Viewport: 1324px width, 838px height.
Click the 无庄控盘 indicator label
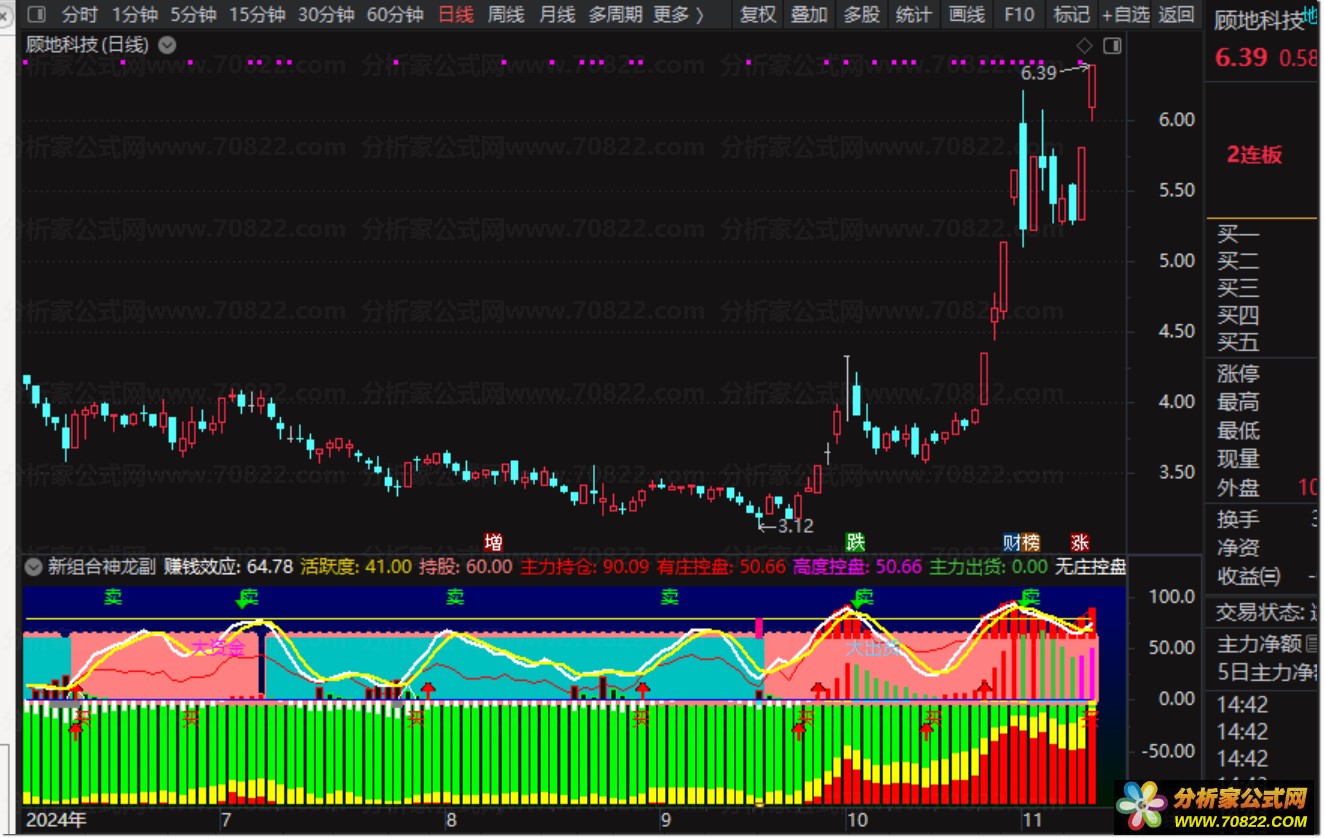[1091, 567]
